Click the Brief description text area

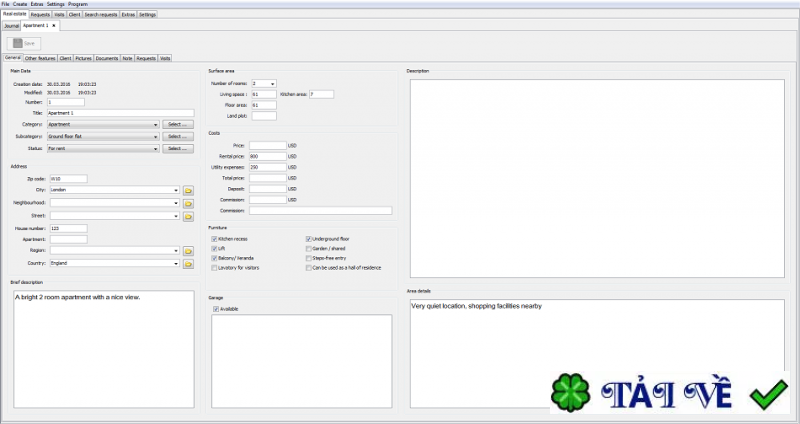tap(104, 349)
